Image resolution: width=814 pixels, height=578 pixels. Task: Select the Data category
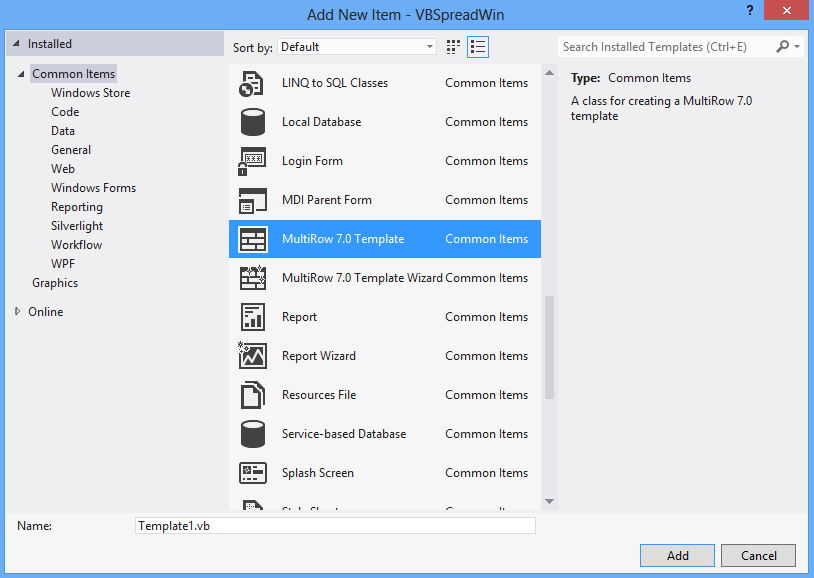[x=63, y=131]
